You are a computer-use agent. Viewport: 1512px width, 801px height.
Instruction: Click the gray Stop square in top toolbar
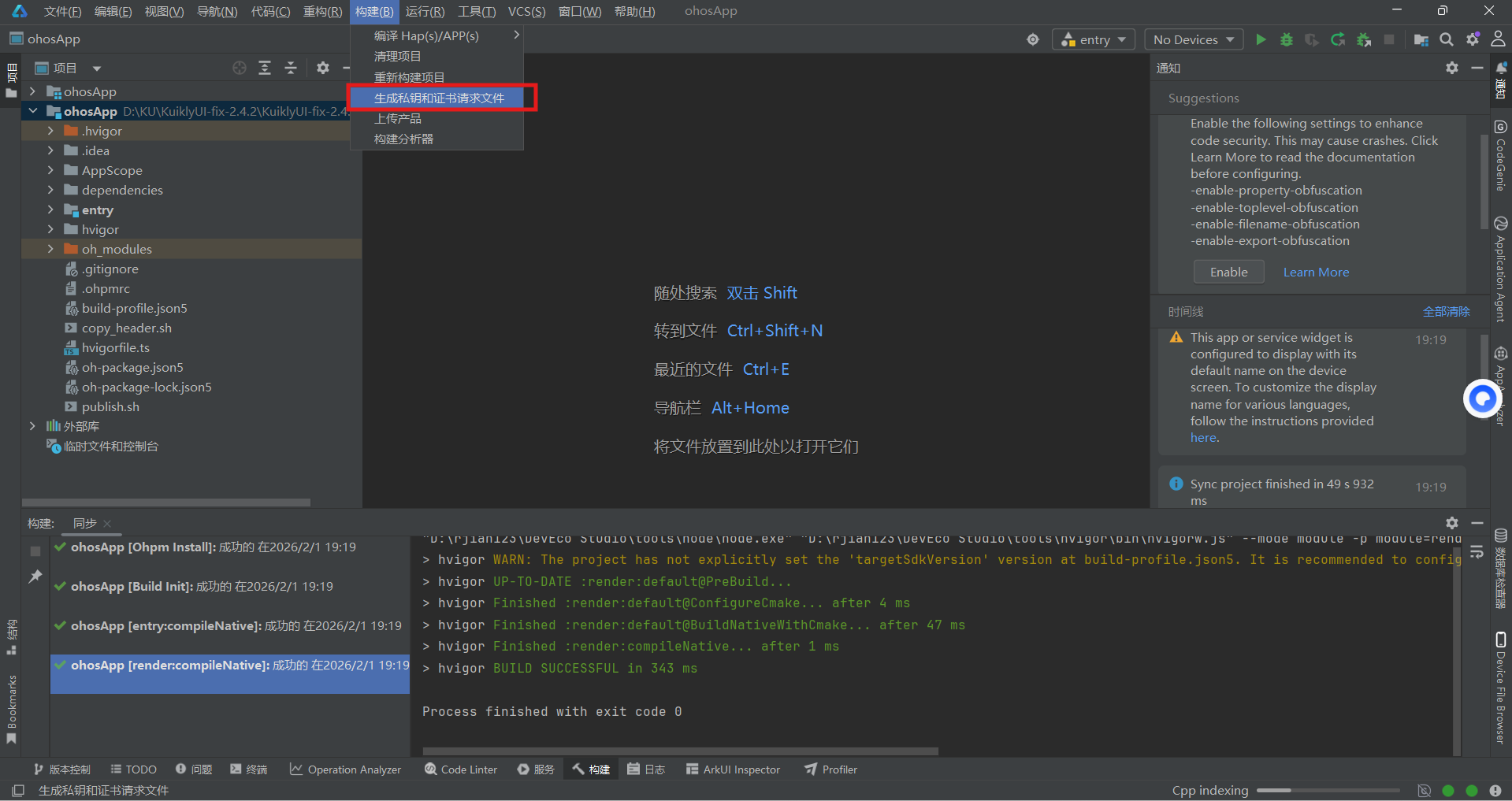(x=1389, y=39)
